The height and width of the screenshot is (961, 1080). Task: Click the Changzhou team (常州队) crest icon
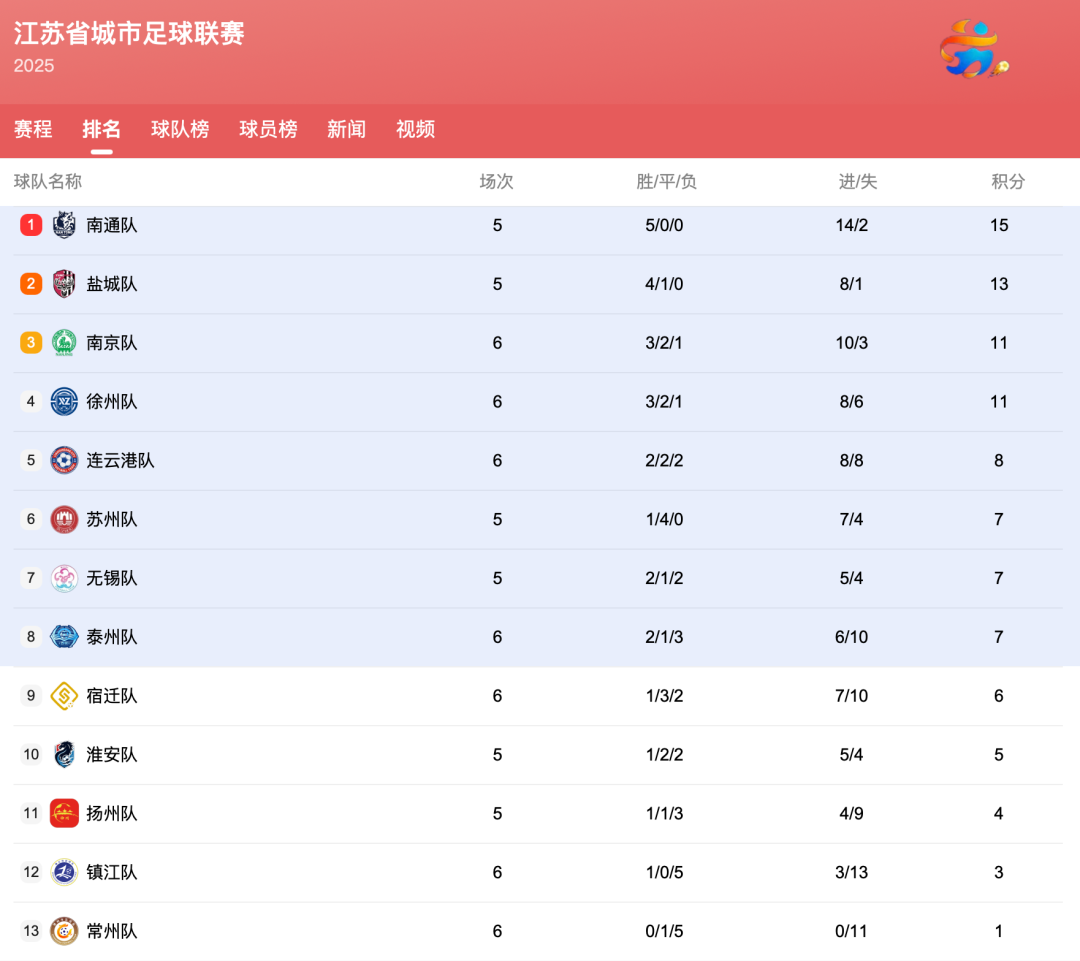coord(64,931)
